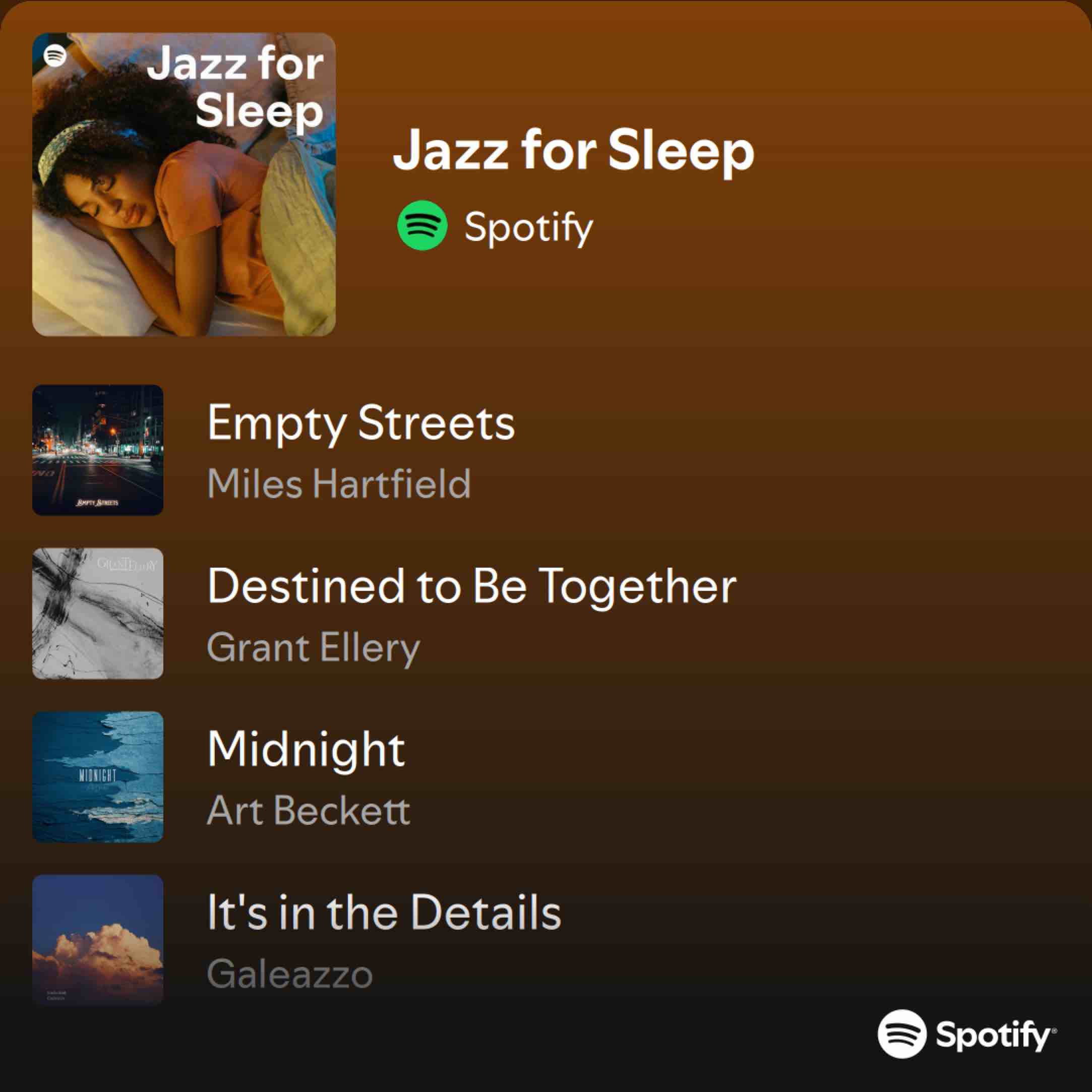Open artist Art Beckett
This screenshot has width=1092, height=1092.
(309, 811)
